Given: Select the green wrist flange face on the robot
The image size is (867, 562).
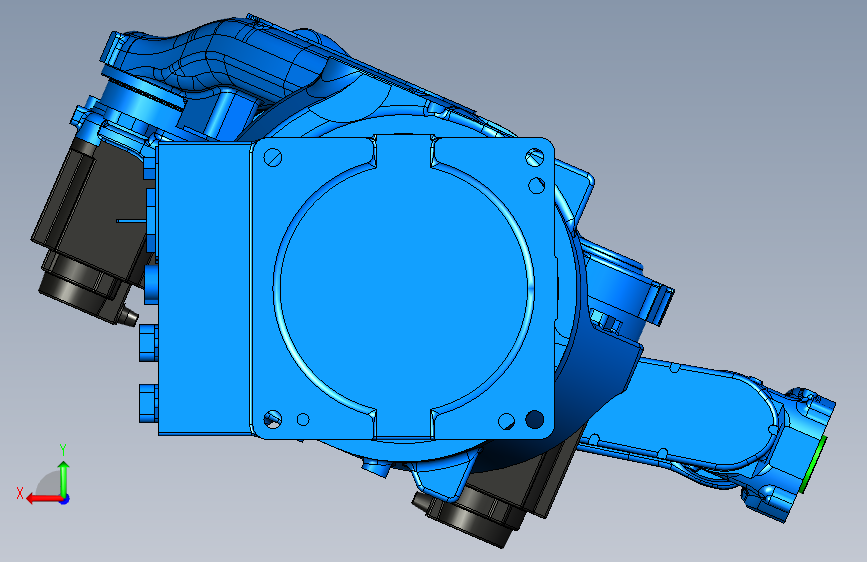Looking at the screenshot, I should click(x=813, y=464).
